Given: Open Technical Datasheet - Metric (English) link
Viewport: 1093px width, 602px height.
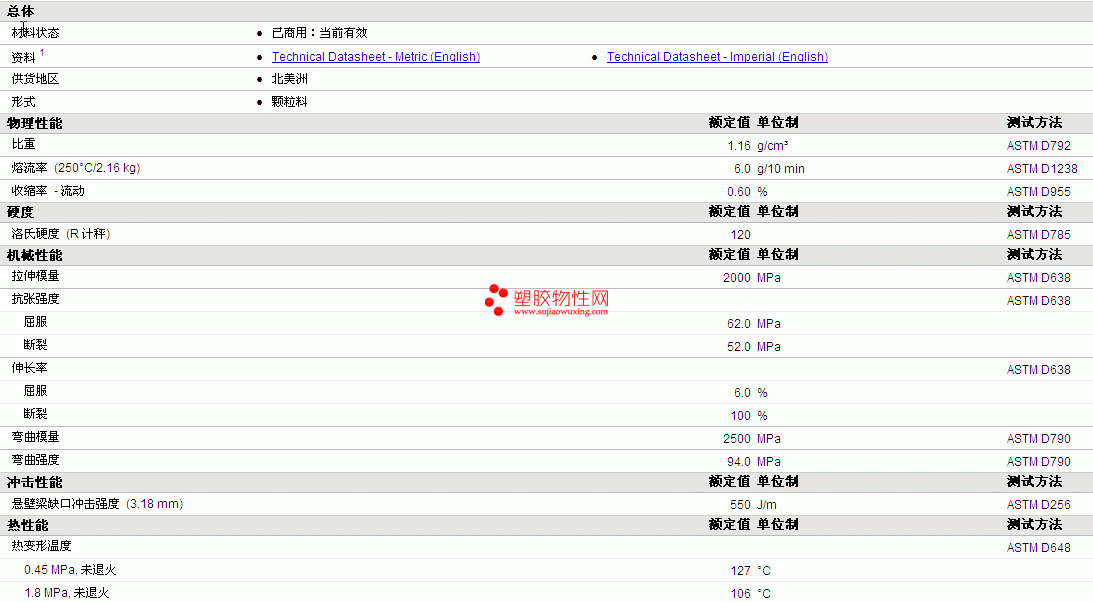Looking at the screenshot, I should tap(376, 57).
